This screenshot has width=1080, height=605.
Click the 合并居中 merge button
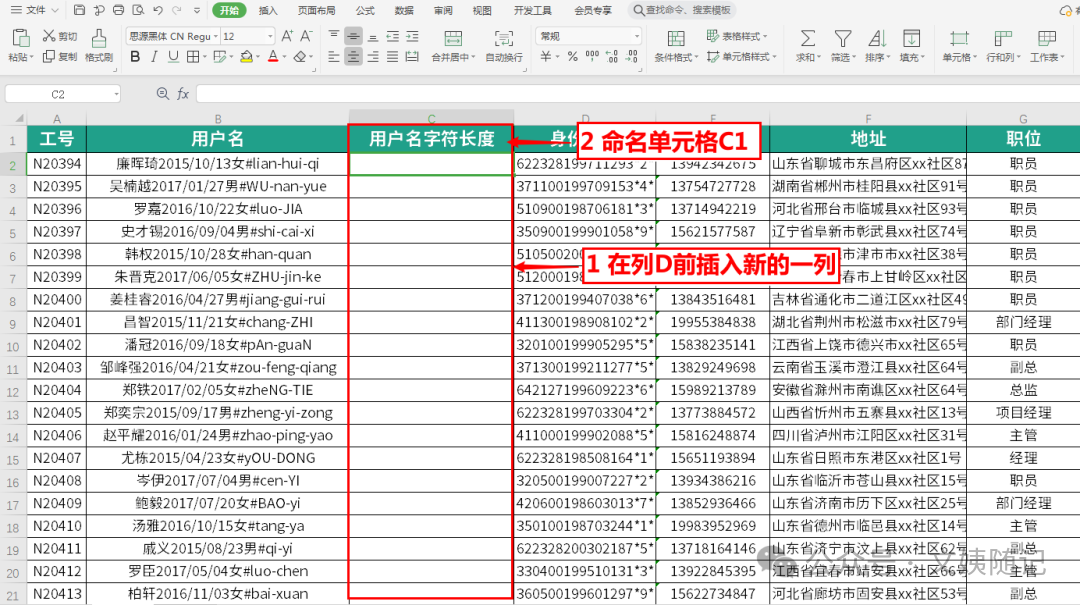pos(453,45)
